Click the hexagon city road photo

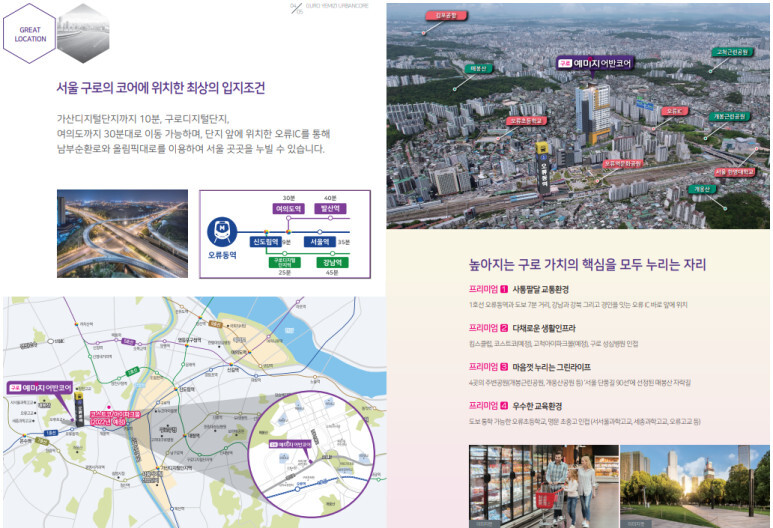83,34
